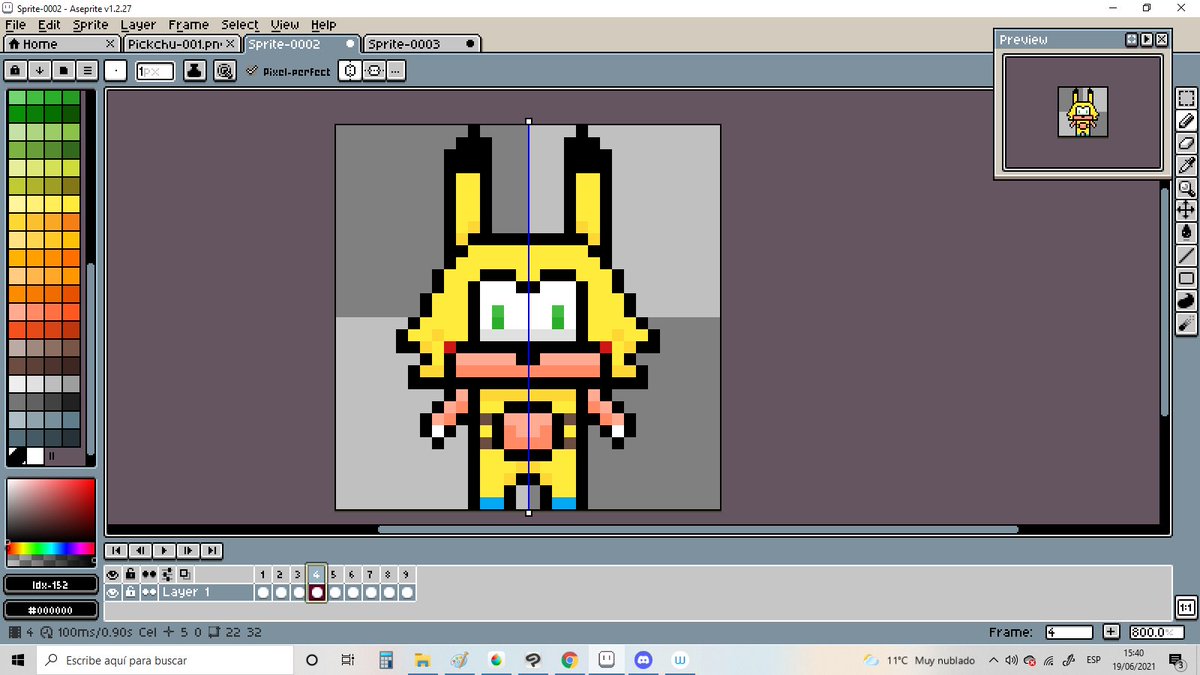
Task: Pick a color in the red gradient picker
Action: [50, 510]
